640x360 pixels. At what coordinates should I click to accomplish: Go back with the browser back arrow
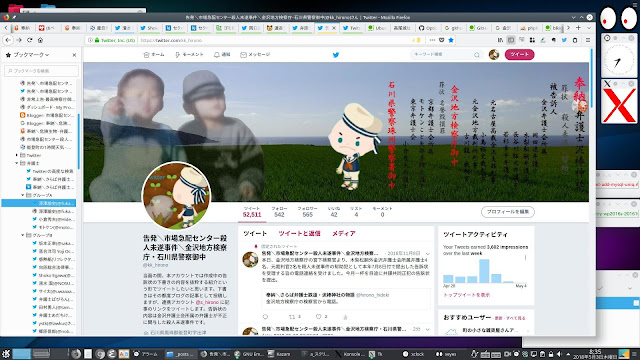(x=9, y=40)
